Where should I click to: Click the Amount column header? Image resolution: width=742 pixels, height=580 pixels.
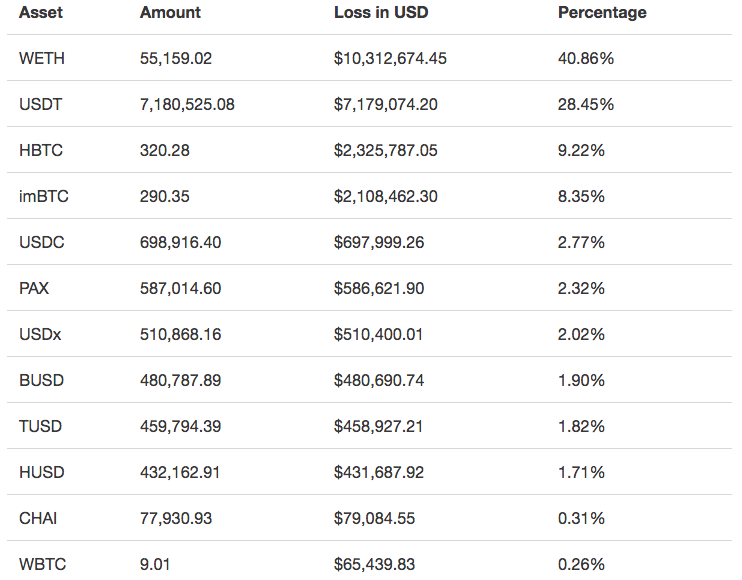click(x=170, y=13)
